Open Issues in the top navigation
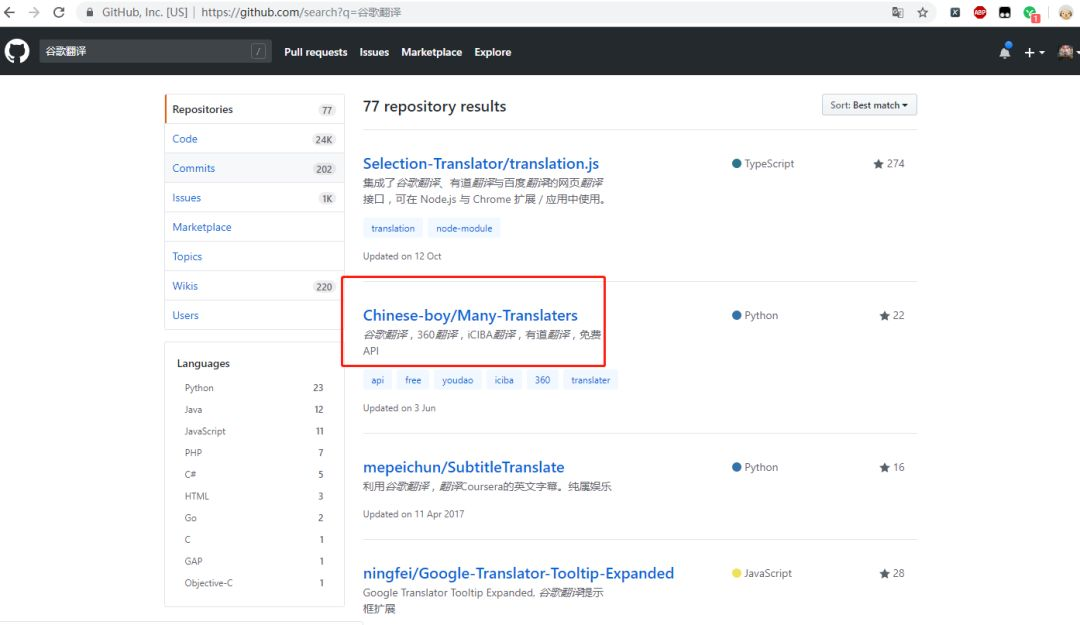The width and height of the screenshot is (1080, 625). [x=374, y=52]
